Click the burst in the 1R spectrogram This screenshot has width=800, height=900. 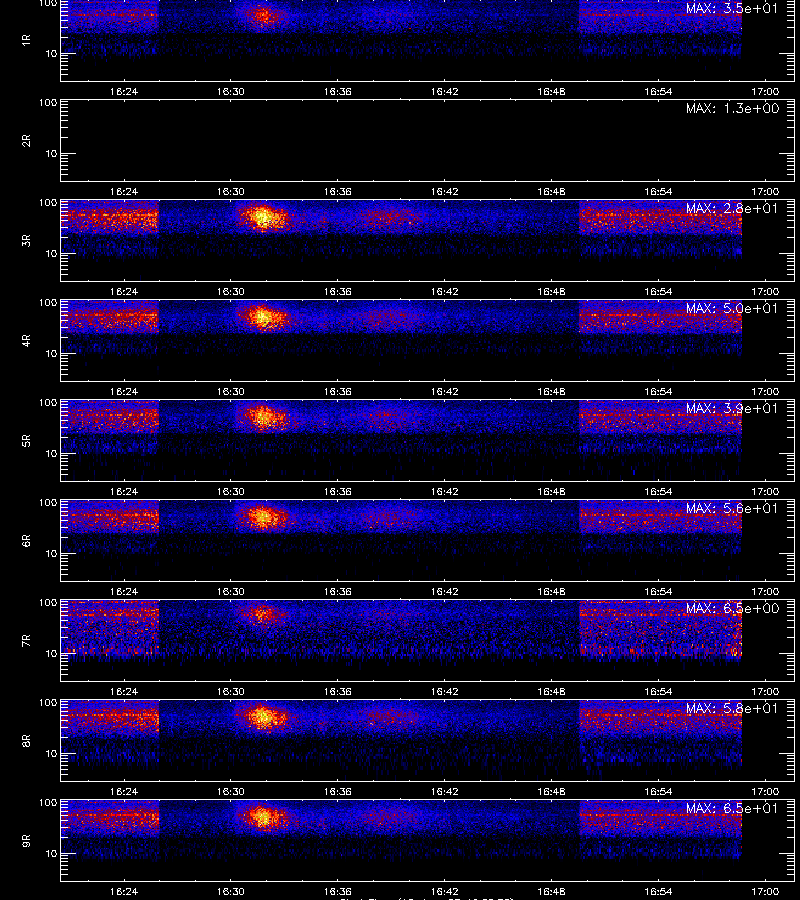263,15
